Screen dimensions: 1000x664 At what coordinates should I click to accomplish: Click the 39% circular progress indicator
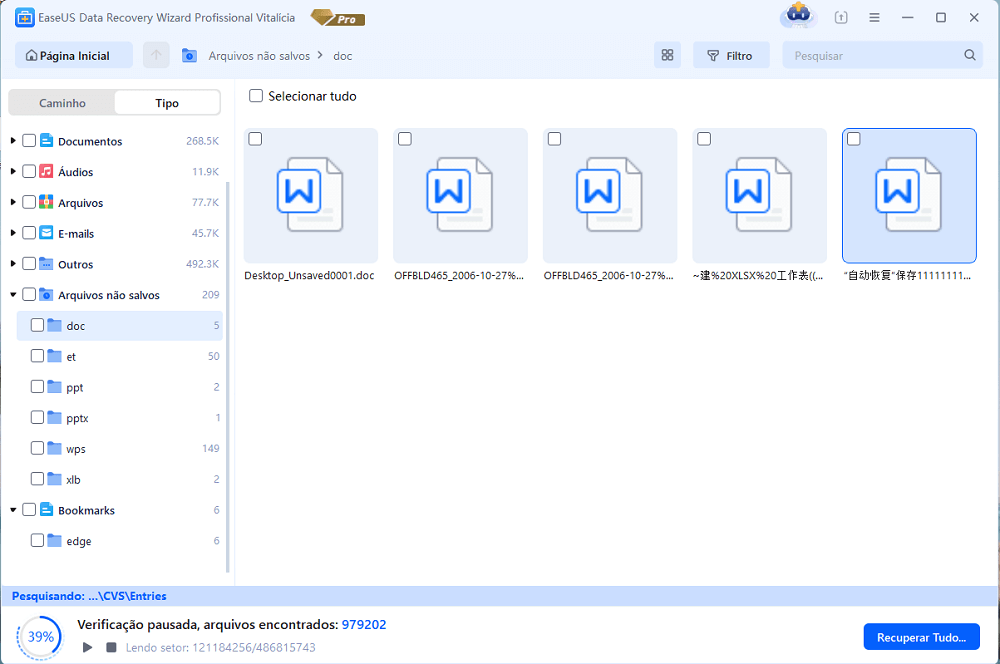click(x=40, y=637)
